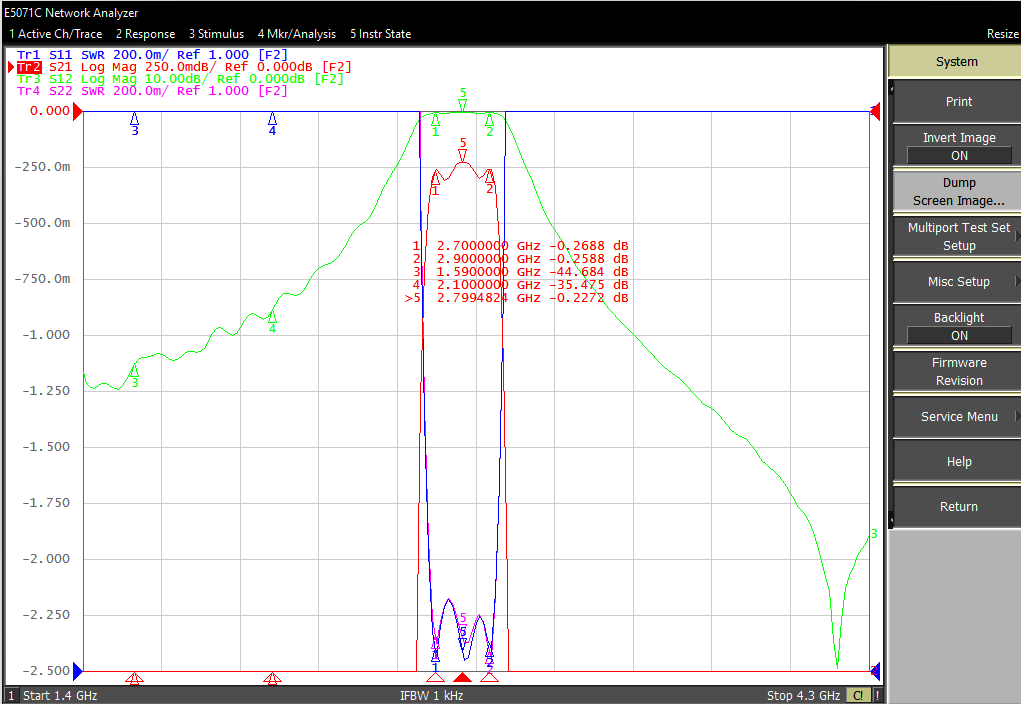Open the Mkr/Analysis menu
Viewport: 1021px width, 704px height.
(x=296, y=34)
